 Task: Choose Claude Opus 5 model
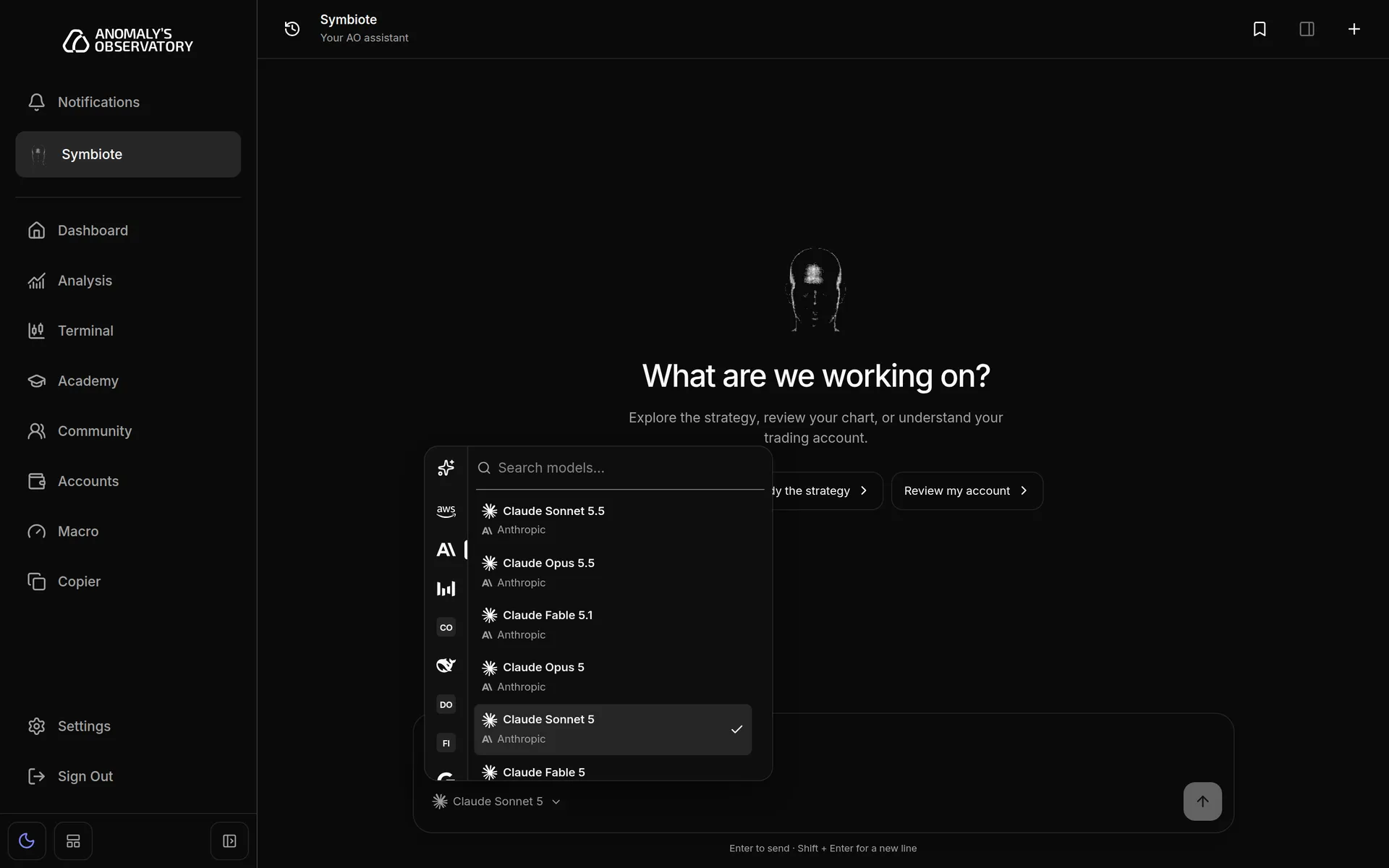(x=613, y=676)
